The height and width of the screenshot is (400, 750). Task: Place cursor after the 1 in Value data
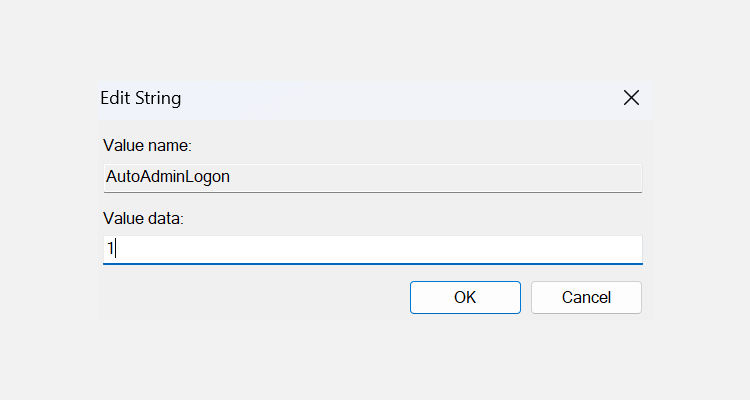coord(116,249)
